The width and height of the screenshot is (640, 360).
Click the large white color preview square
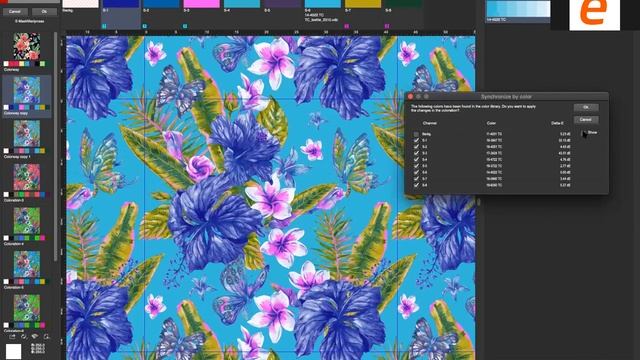(x=13, y=351)
